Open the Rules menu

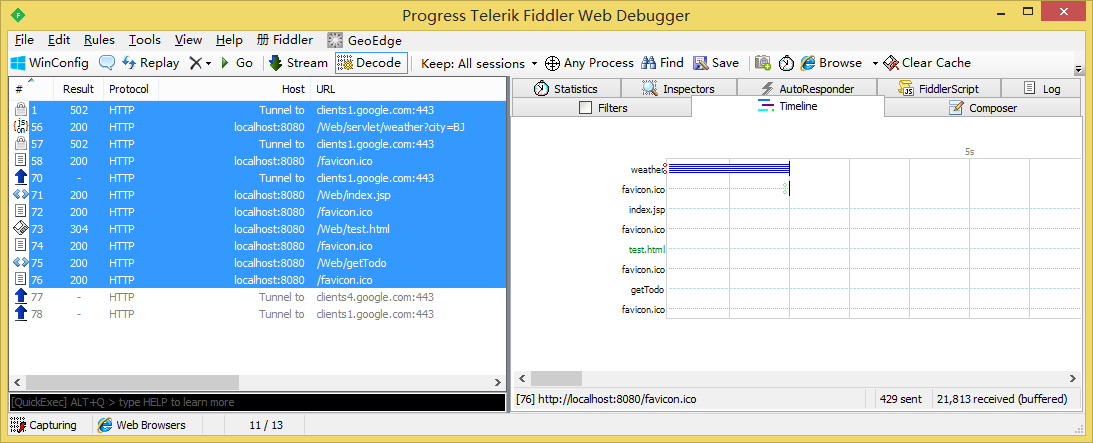pos(99,40)
